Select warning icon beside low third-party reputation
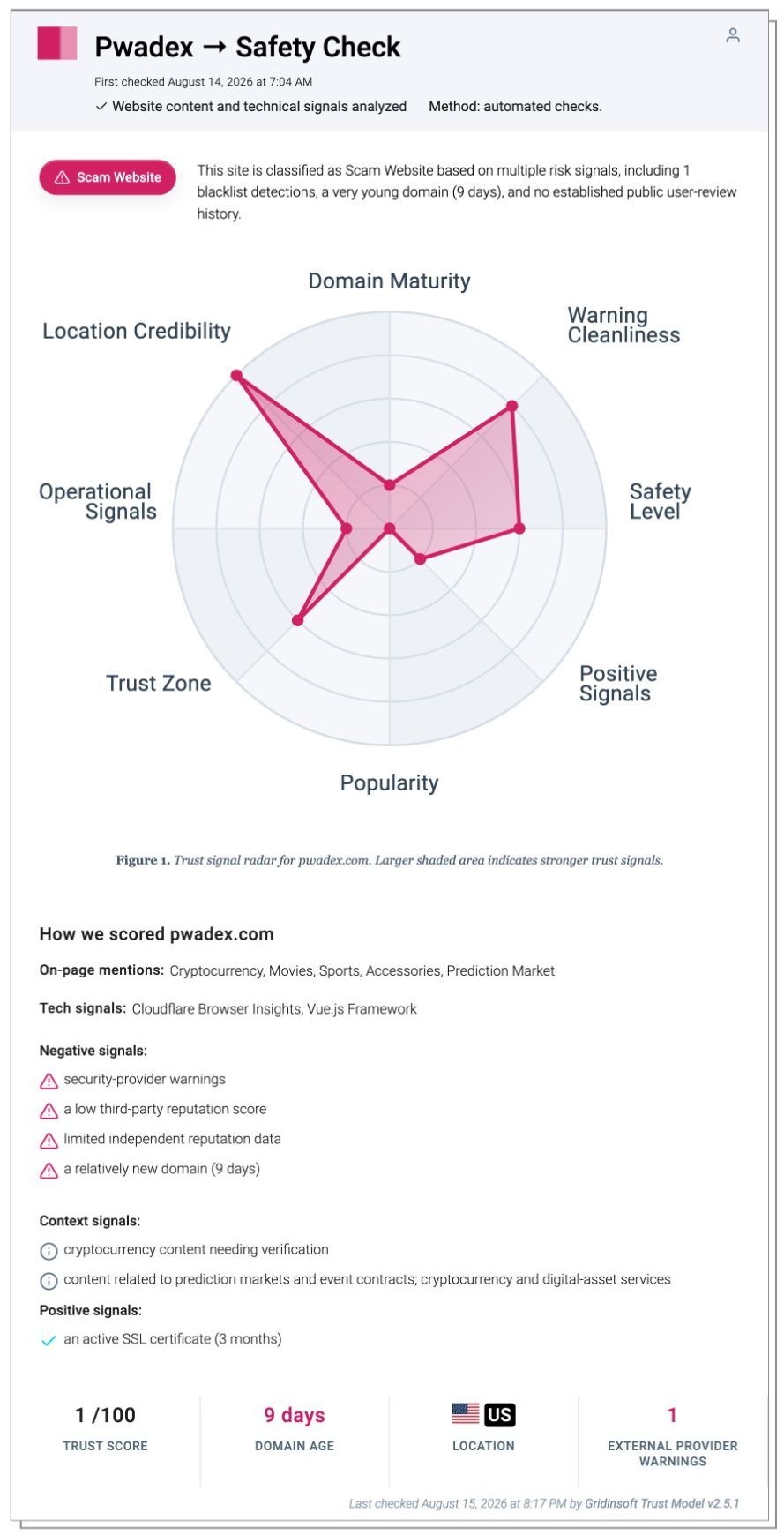784x1535 pixels. 49,1111
